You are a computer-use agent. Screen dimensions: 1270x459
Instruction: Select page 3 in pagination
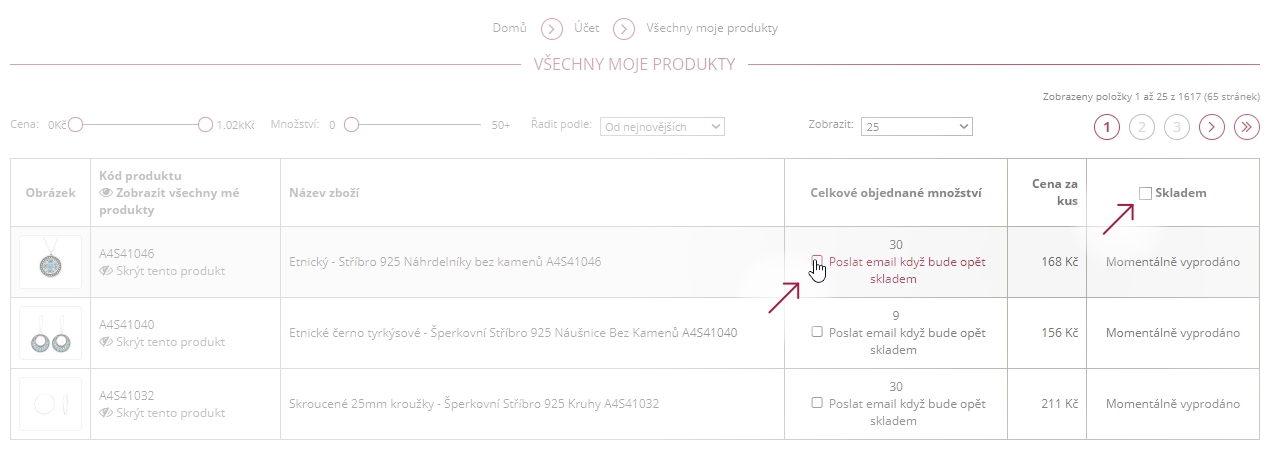coord(1177,127)
